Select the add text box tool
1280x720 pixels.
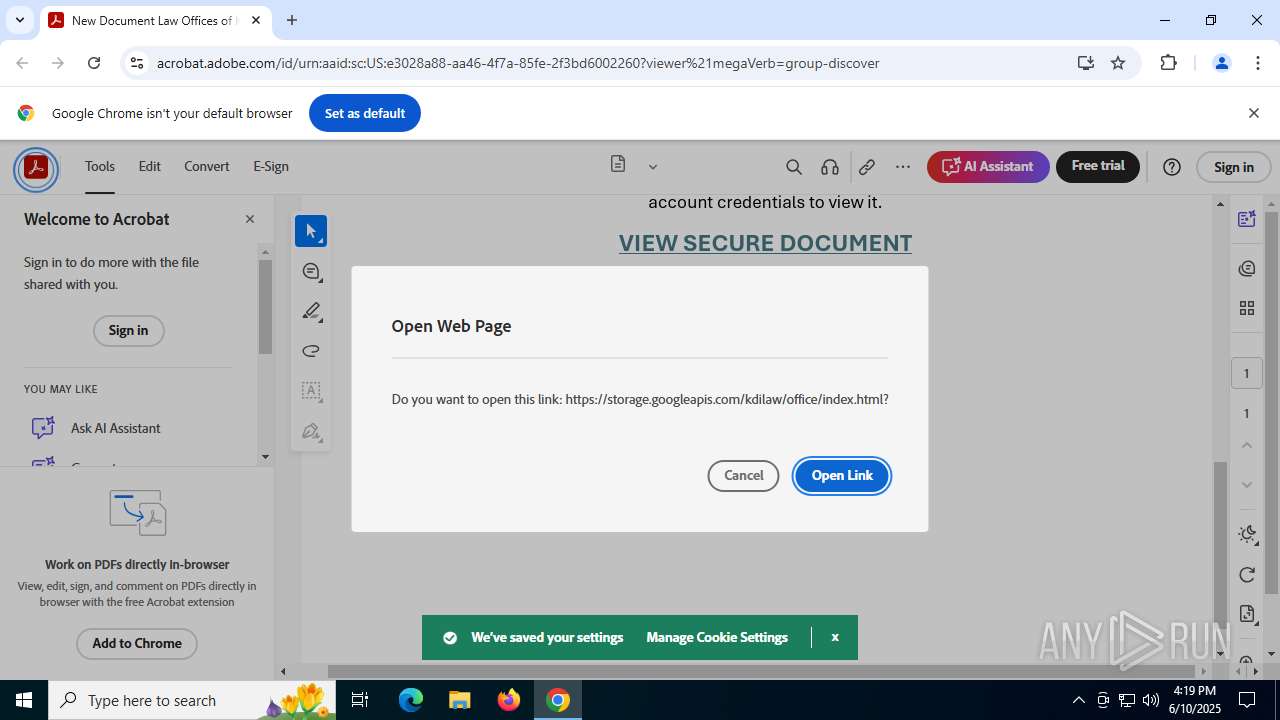[311, 391]
